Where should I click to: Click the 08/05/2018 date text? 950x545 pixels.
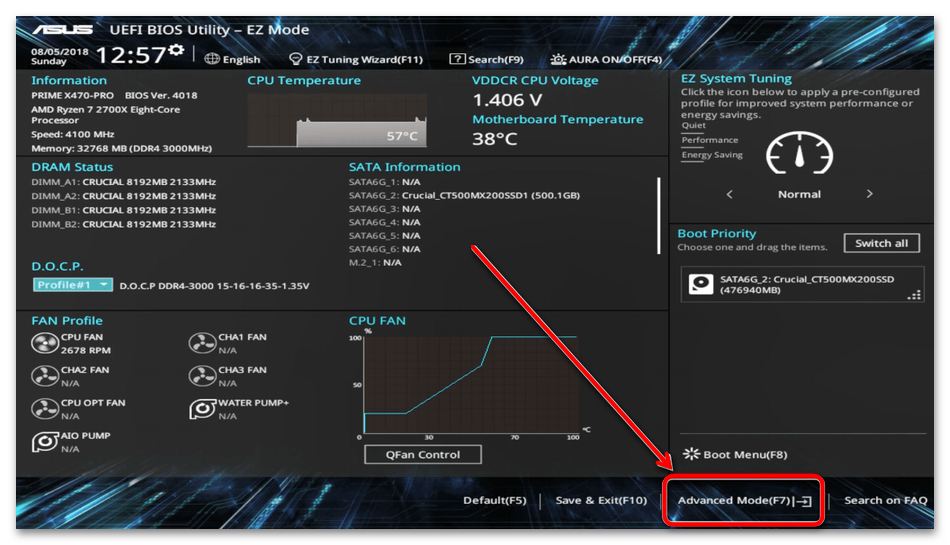pos(59,52)
